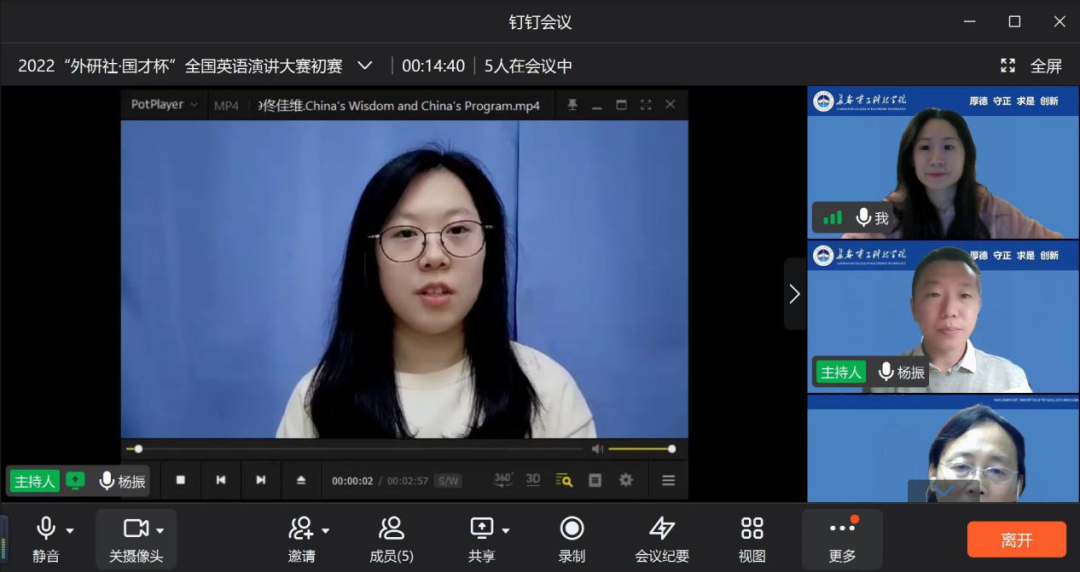Open PotPlayer playlist search icon
This screenshot has width=1080, height=572.
click(x=564, y=480)
